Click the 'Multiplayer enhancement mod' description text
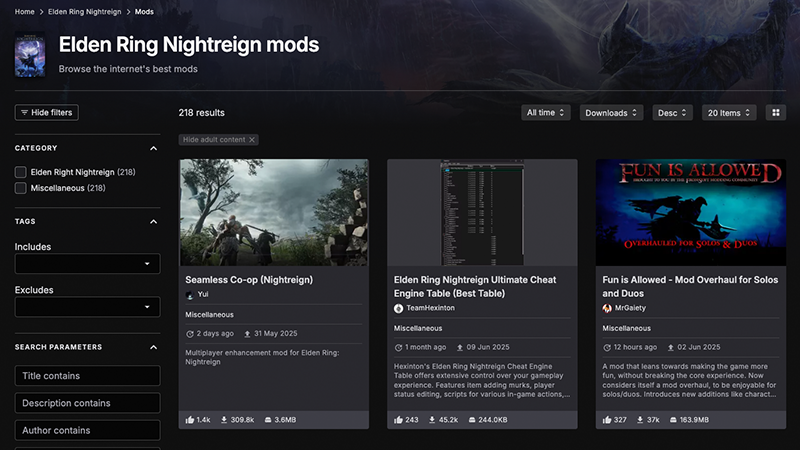This screenshot has height=450, width=800. (262, 357)
